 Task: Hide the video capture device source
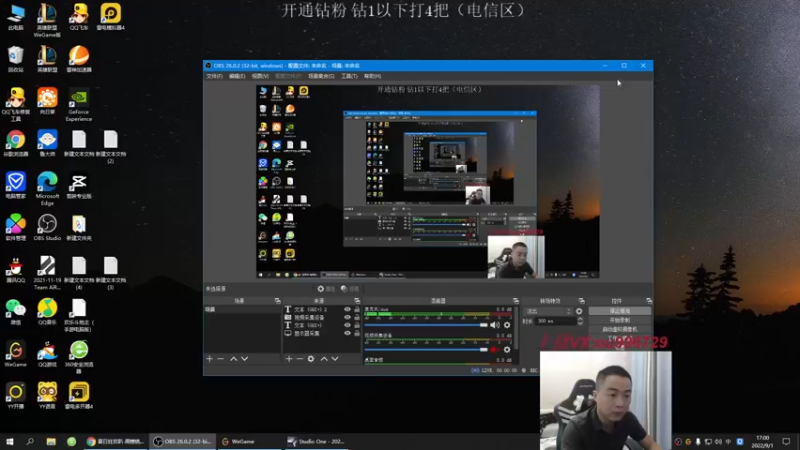coord(347,317)
